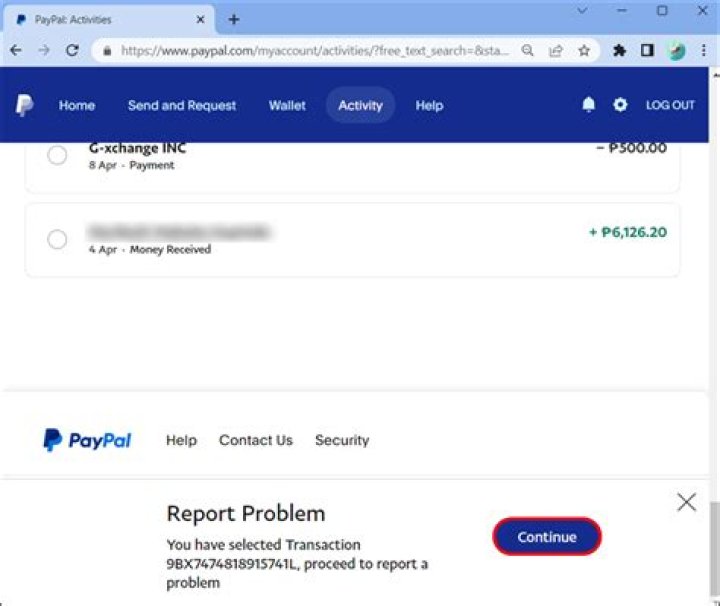Viewport: 720px width, 606px height.
Task: Go to the Wallet tab
Action: pos(287,105)
